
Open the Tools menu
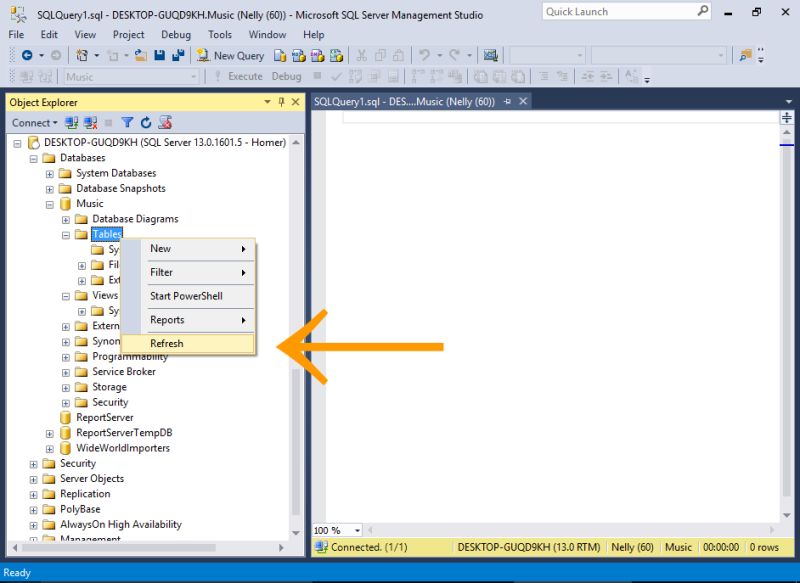tap(220, 33)
